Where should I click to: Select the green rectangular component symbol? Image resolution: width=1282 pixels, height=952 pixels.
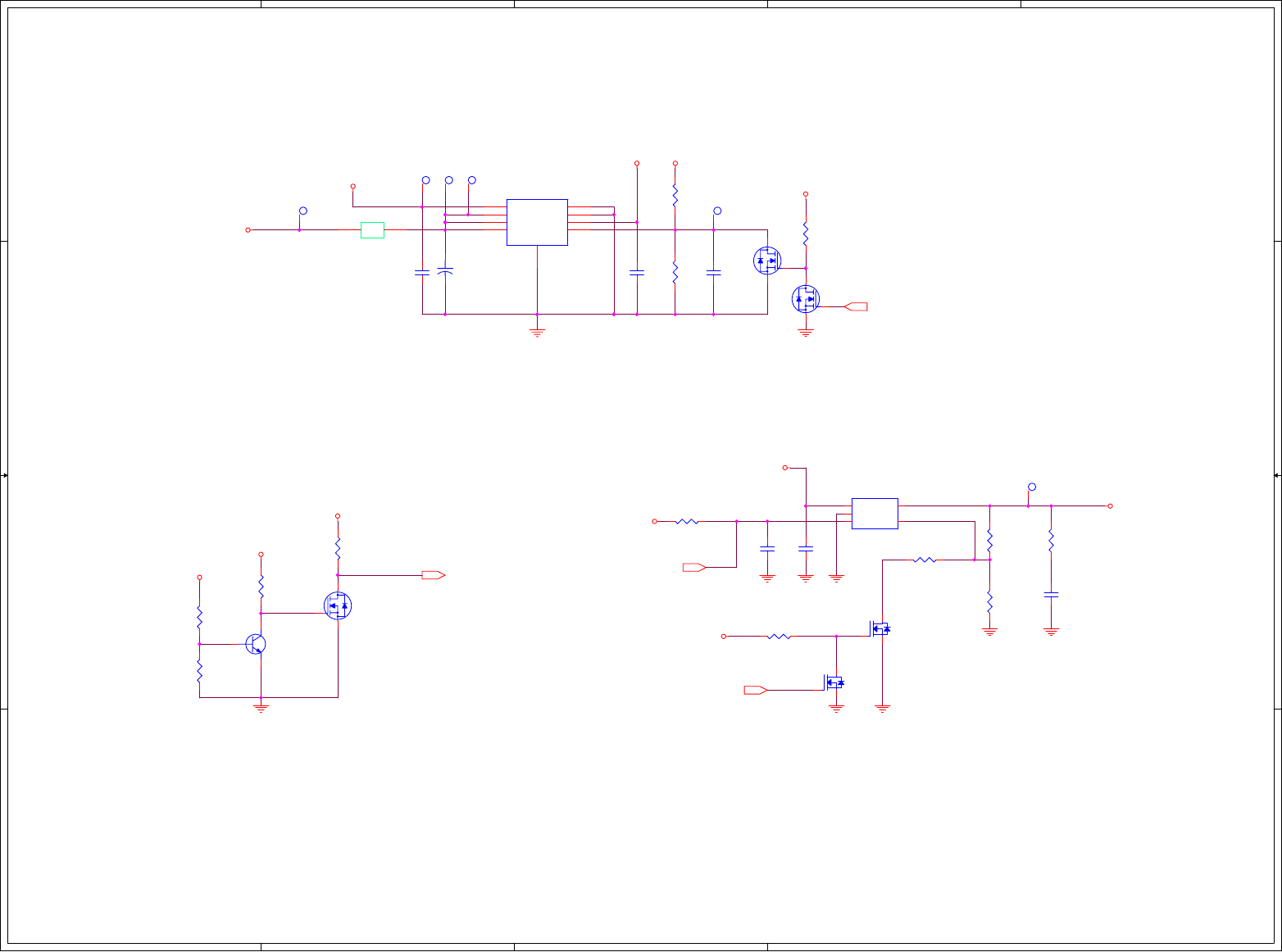tap(372, 230)
